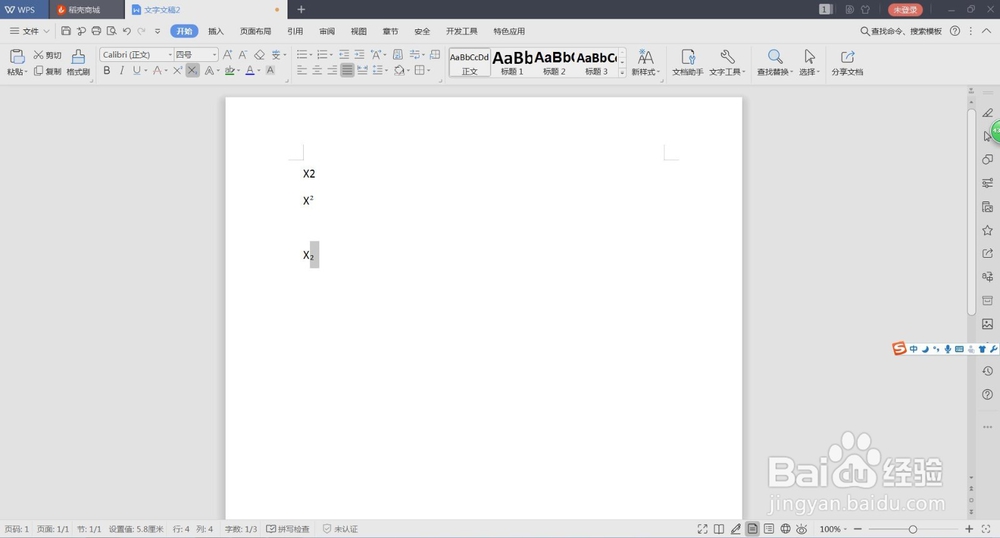Open the numbered list dropdown arrow

pos(332,55)
